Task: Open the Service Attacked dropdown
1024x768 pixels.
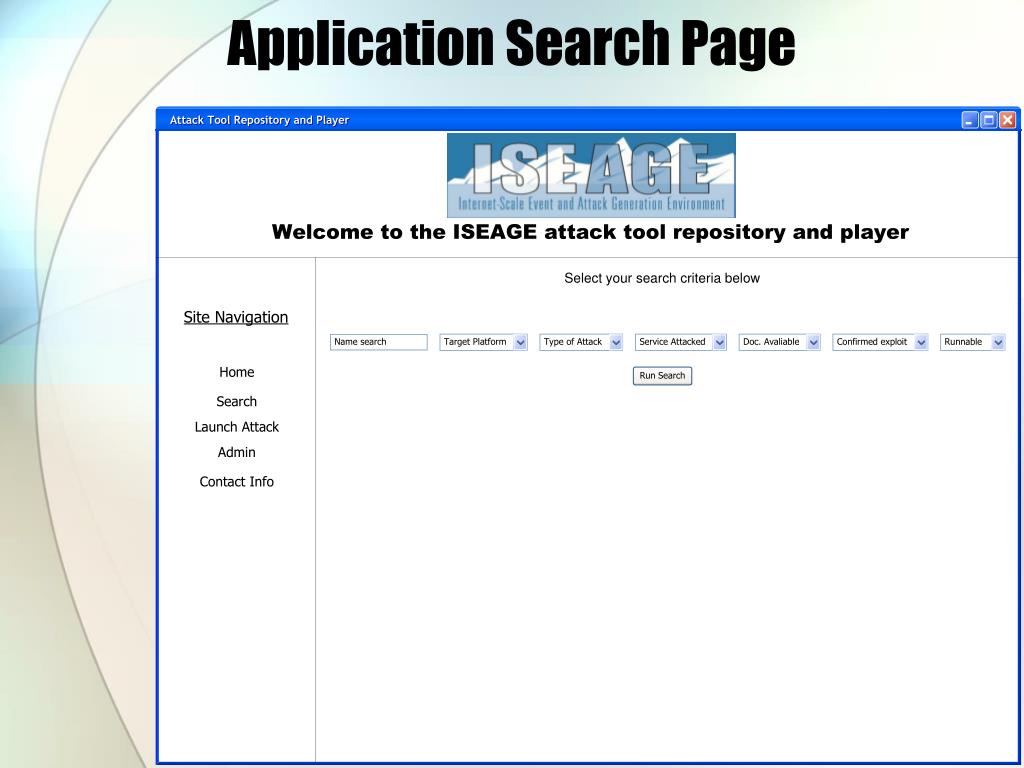Action: coord(680,342)
